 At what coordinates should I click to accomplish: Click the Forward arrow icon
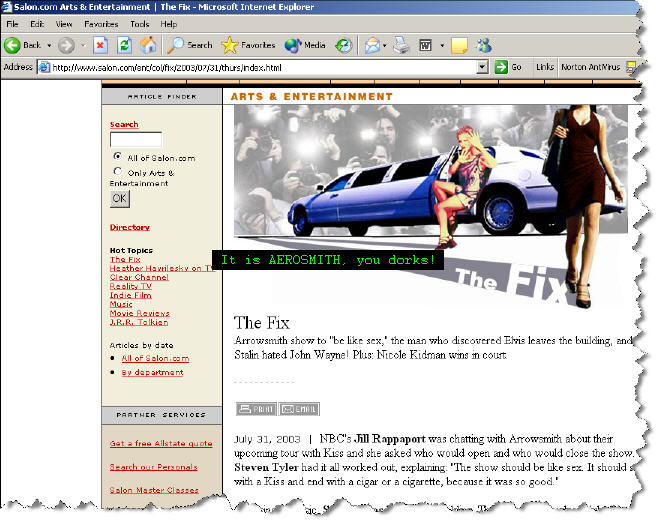tap(66, 45)
